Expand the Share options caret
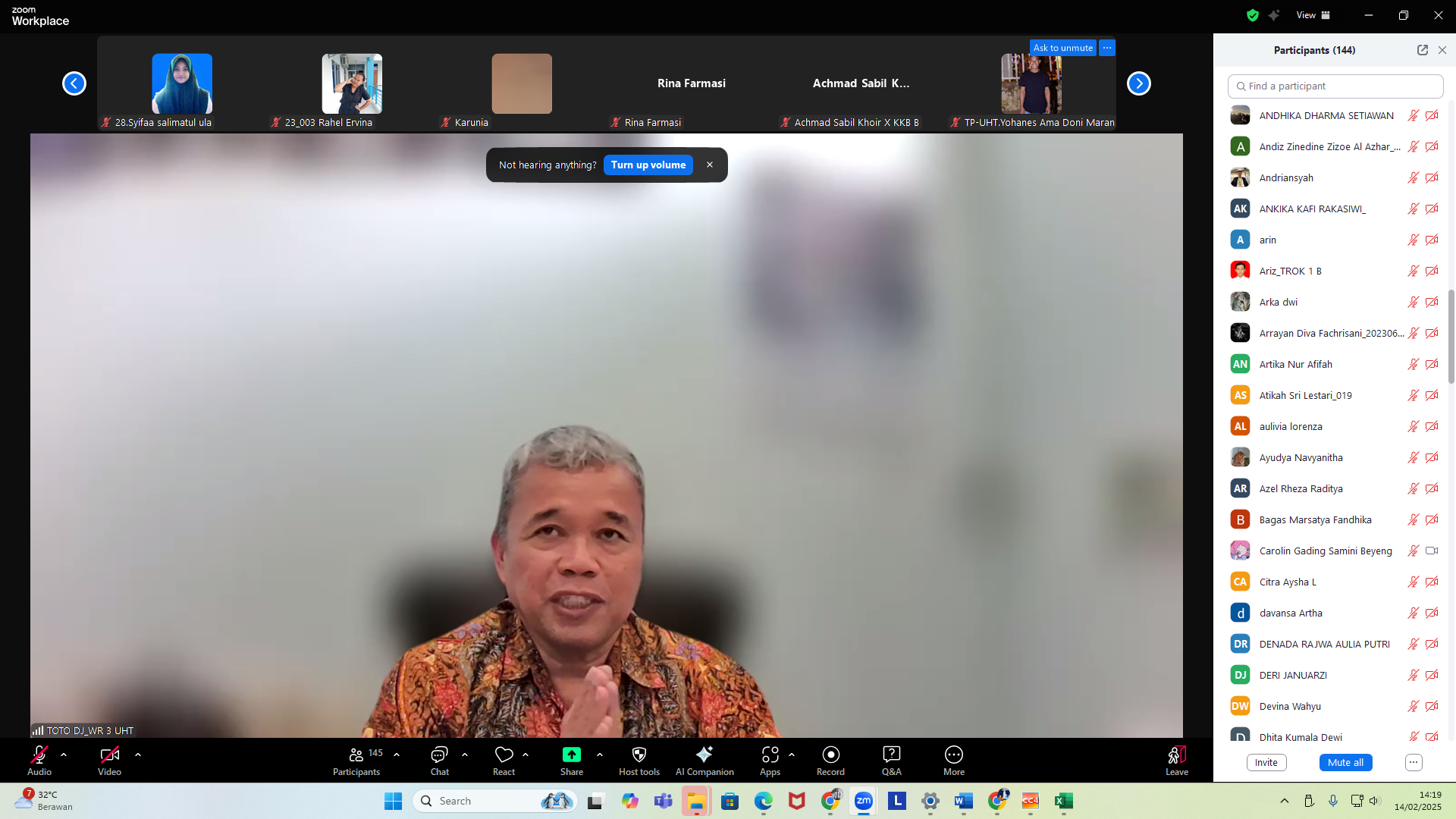Viewport: 1456px width, 819px height. (x=600, y=755)
